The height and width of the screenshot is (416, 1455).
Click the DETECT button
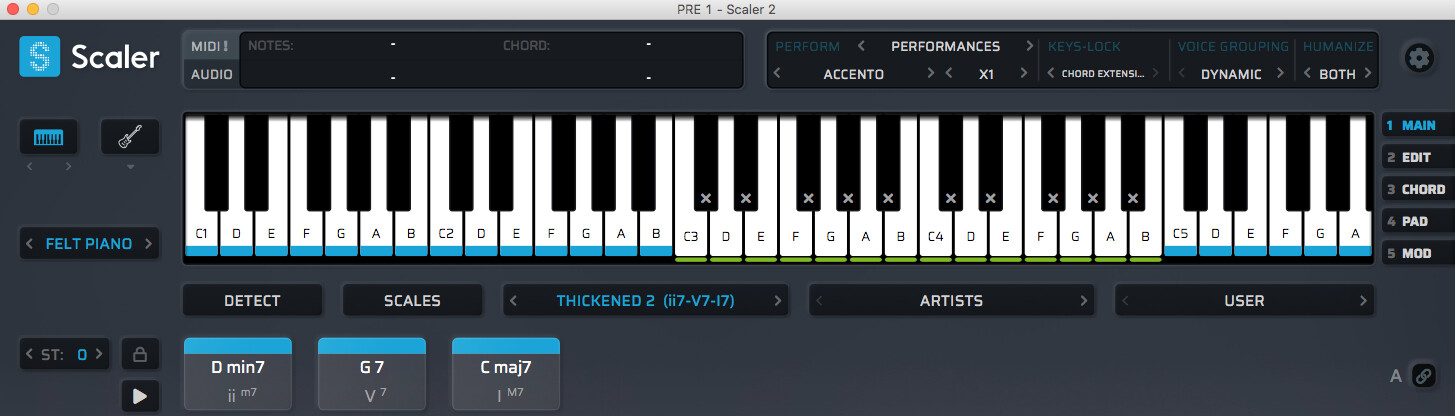click(252, 300)
